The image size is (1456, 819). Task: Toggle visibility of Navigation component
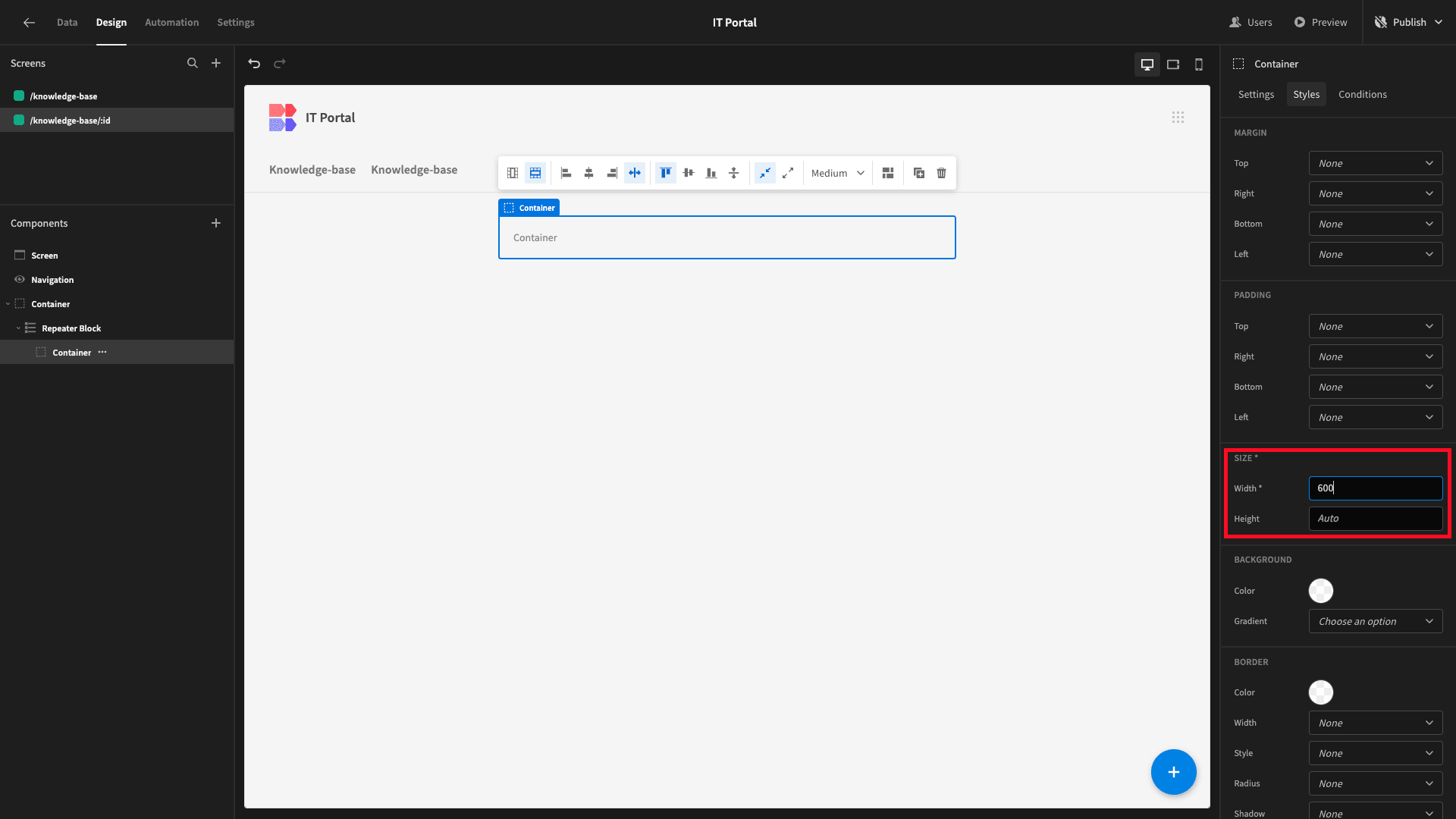(18, 279)
